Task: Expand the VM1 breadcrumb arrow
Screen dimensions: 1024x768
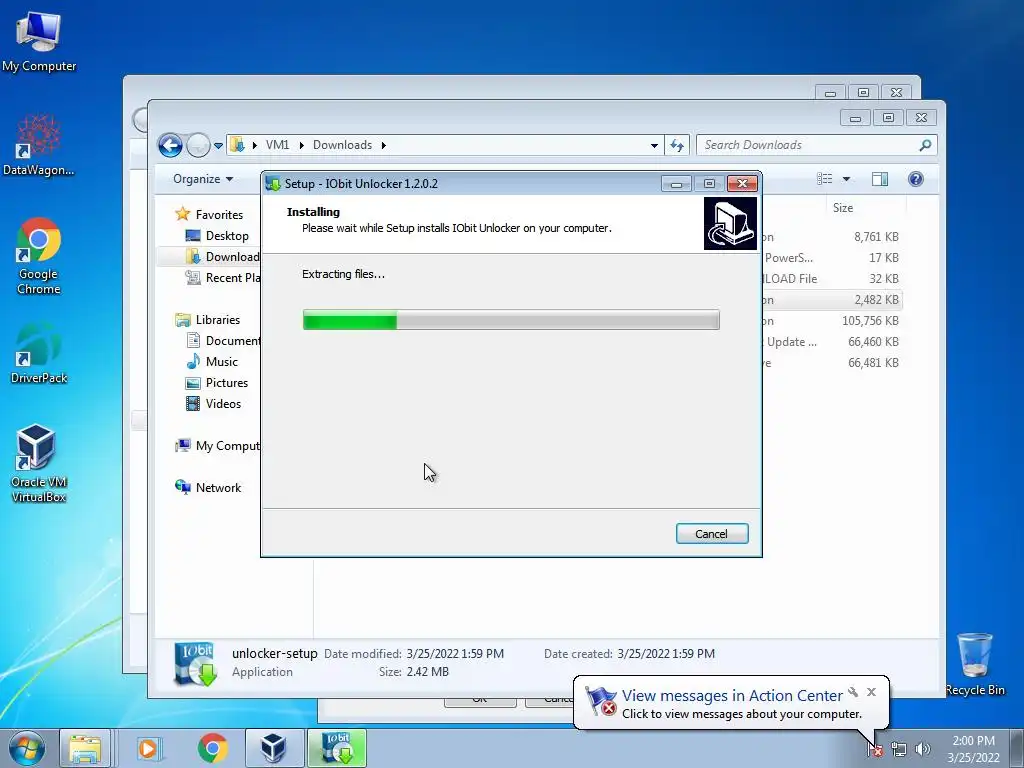Action: [x=302, y=146]
